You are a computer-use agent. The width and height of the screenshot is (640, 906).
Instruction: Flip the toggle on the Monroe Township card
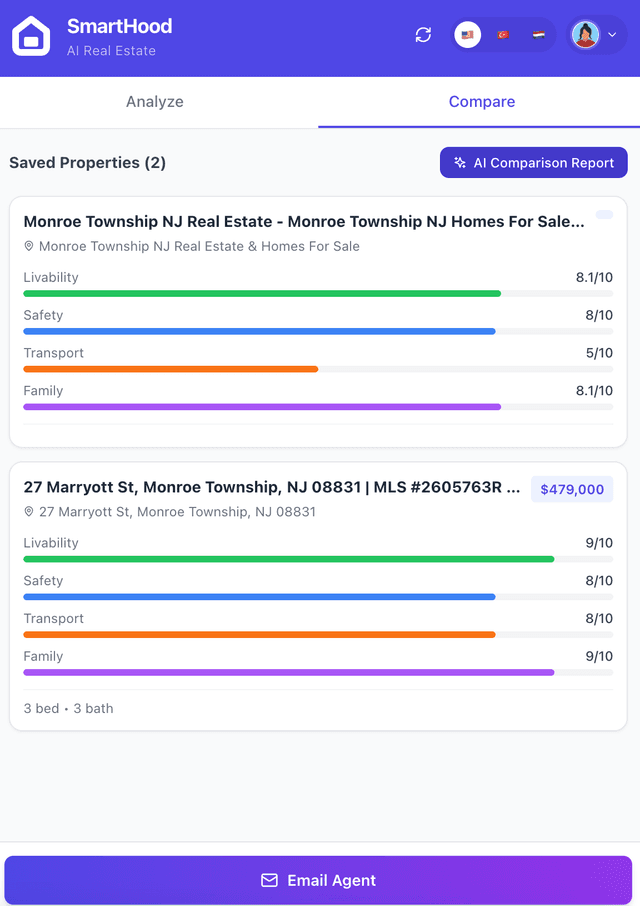604,214
